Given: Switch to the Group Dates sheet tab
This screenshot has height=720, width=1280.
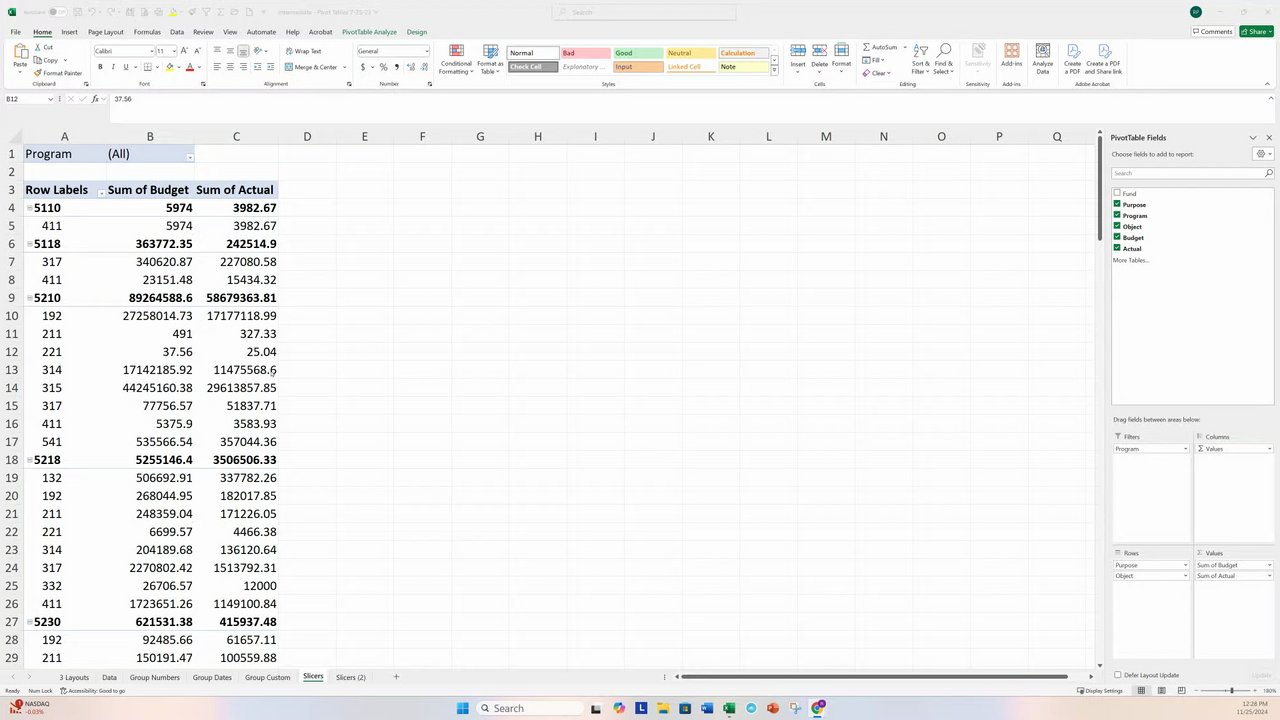Looking at the screenshot, I should (x=212, y=677).
